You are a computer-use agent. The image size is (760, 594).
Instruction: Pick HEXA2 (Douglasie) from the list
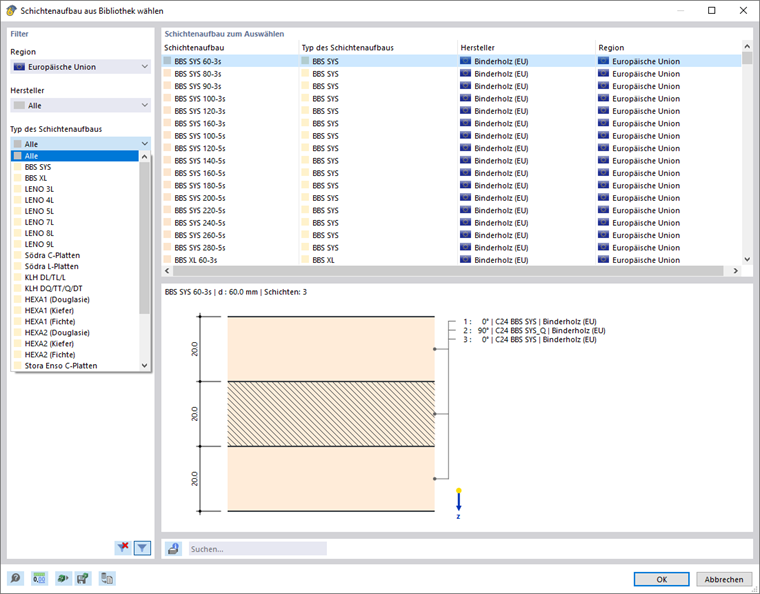click(x=75, y=332)
